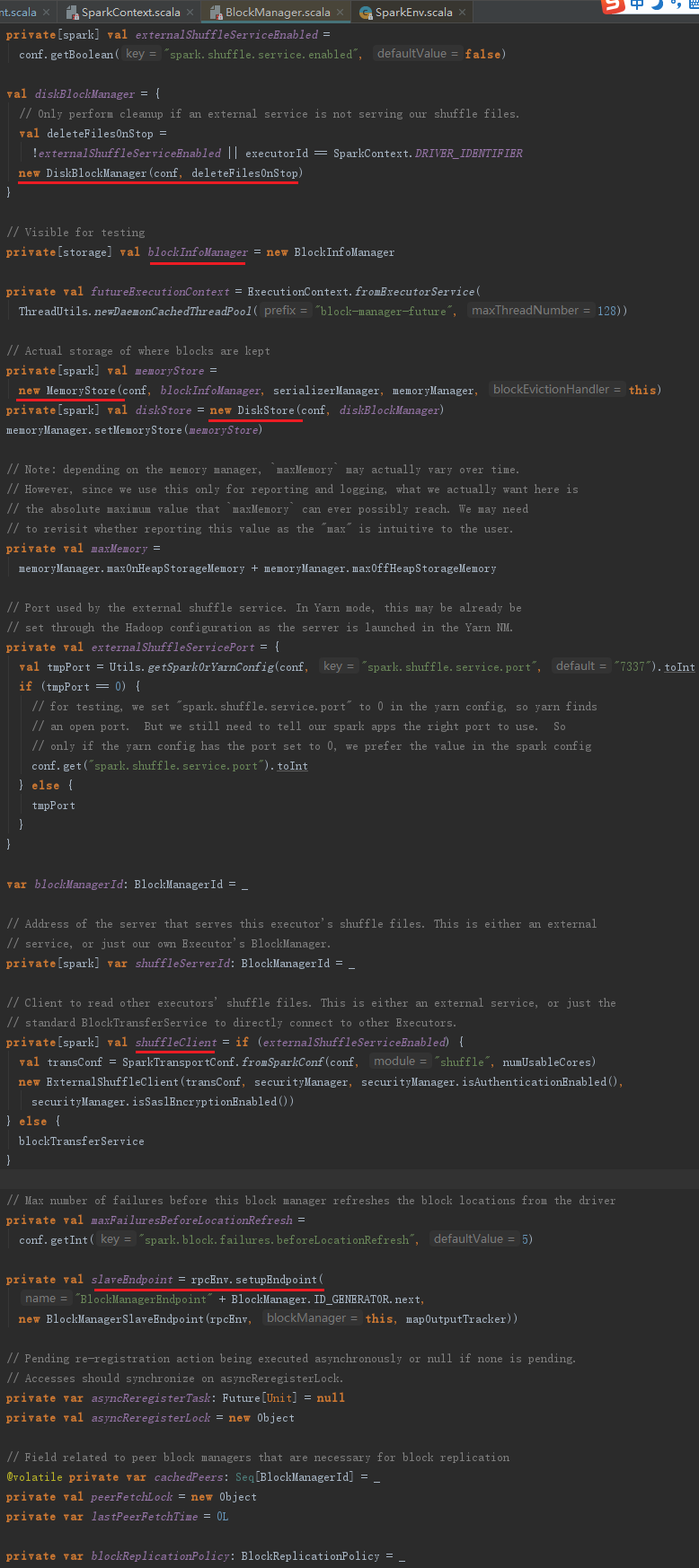
Task: Click the DiskStore constructor call
Action: pyautogui.click(x=266, y=410)
